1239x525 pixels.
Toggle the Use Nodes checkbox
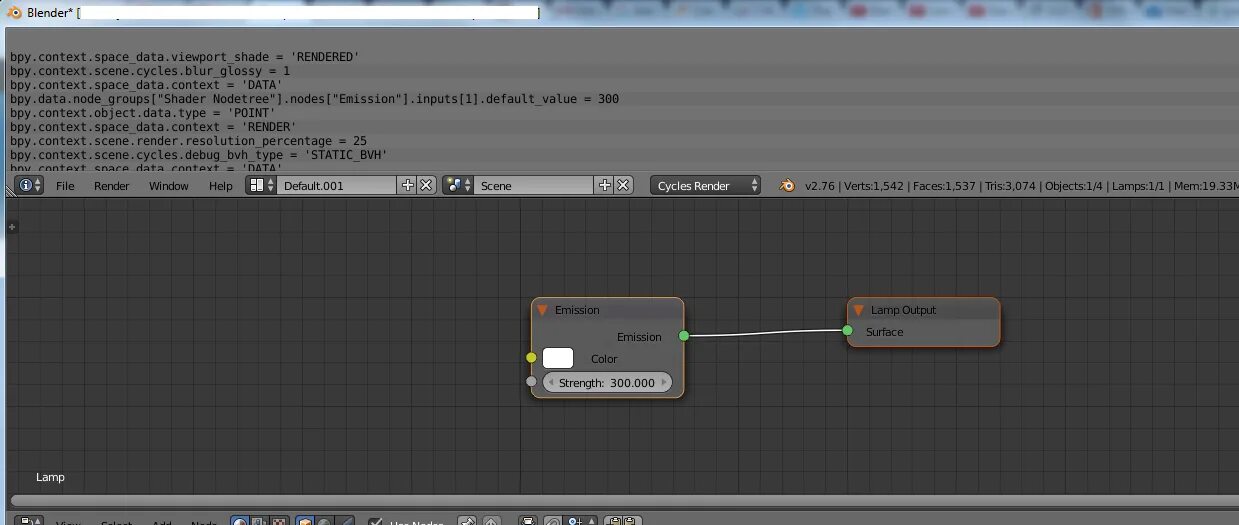(377, 521)
